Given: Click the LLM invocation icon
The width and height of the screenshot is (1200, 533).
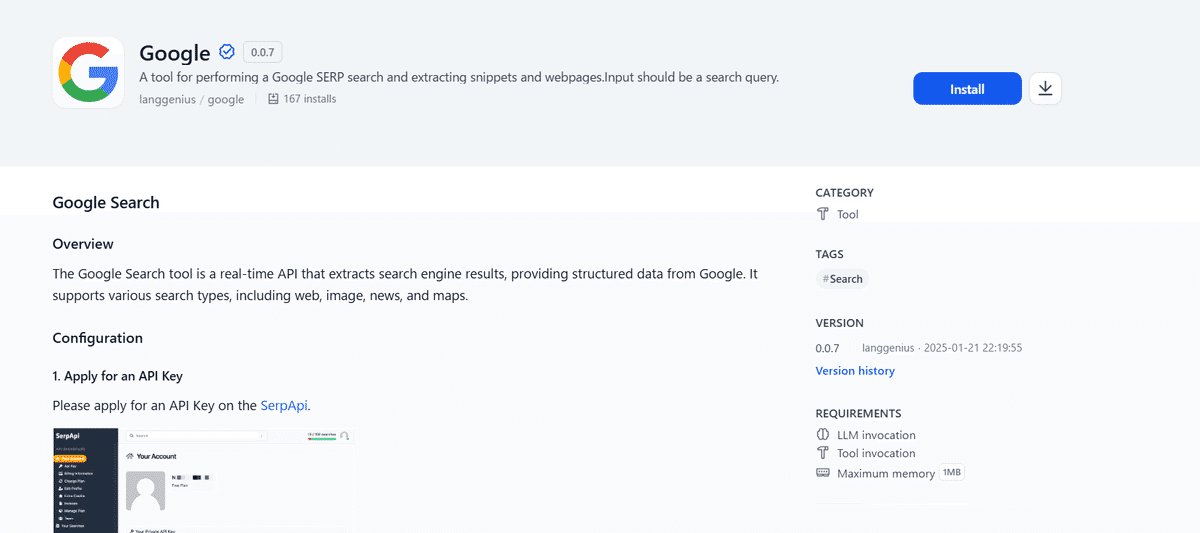Looking at the screenshot, I should tap(823, 435).
